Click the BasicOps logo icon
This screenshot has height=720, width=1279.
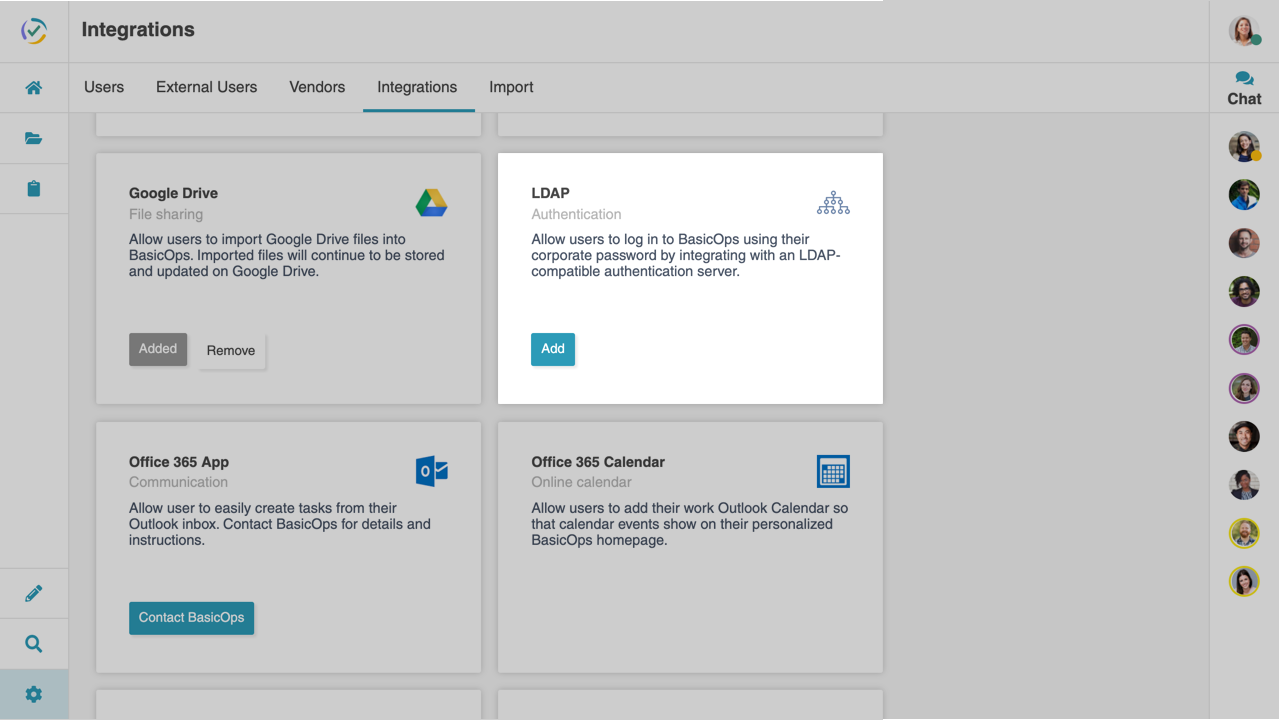click(34, 31)
